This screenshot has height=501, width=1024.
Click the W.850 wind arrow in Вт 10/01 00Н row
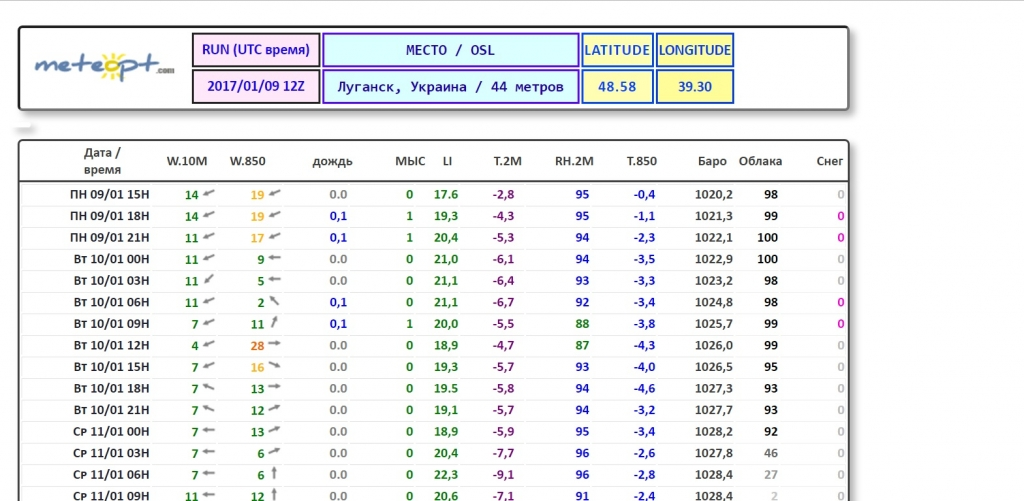click(x=275, y=258)
